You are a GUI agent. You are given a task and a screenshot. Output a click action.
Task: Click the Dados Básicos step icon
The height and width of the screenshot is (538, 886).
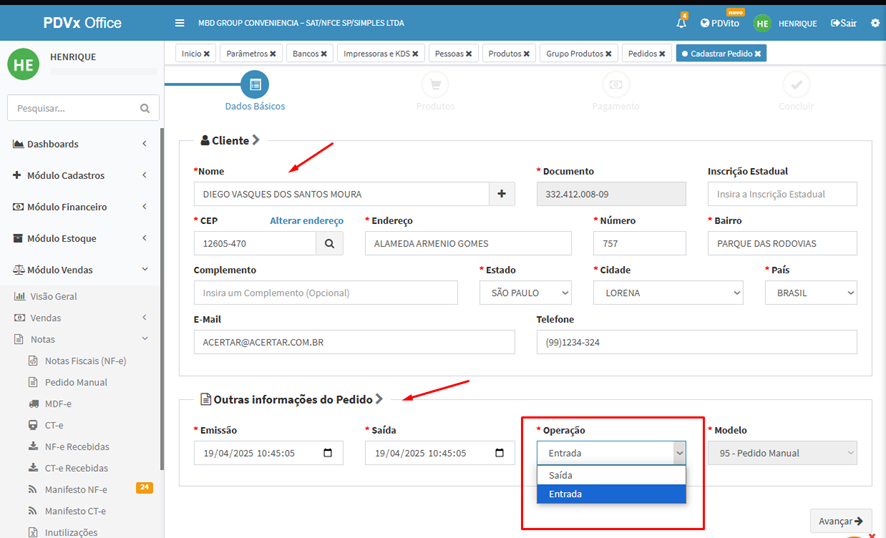255,85
